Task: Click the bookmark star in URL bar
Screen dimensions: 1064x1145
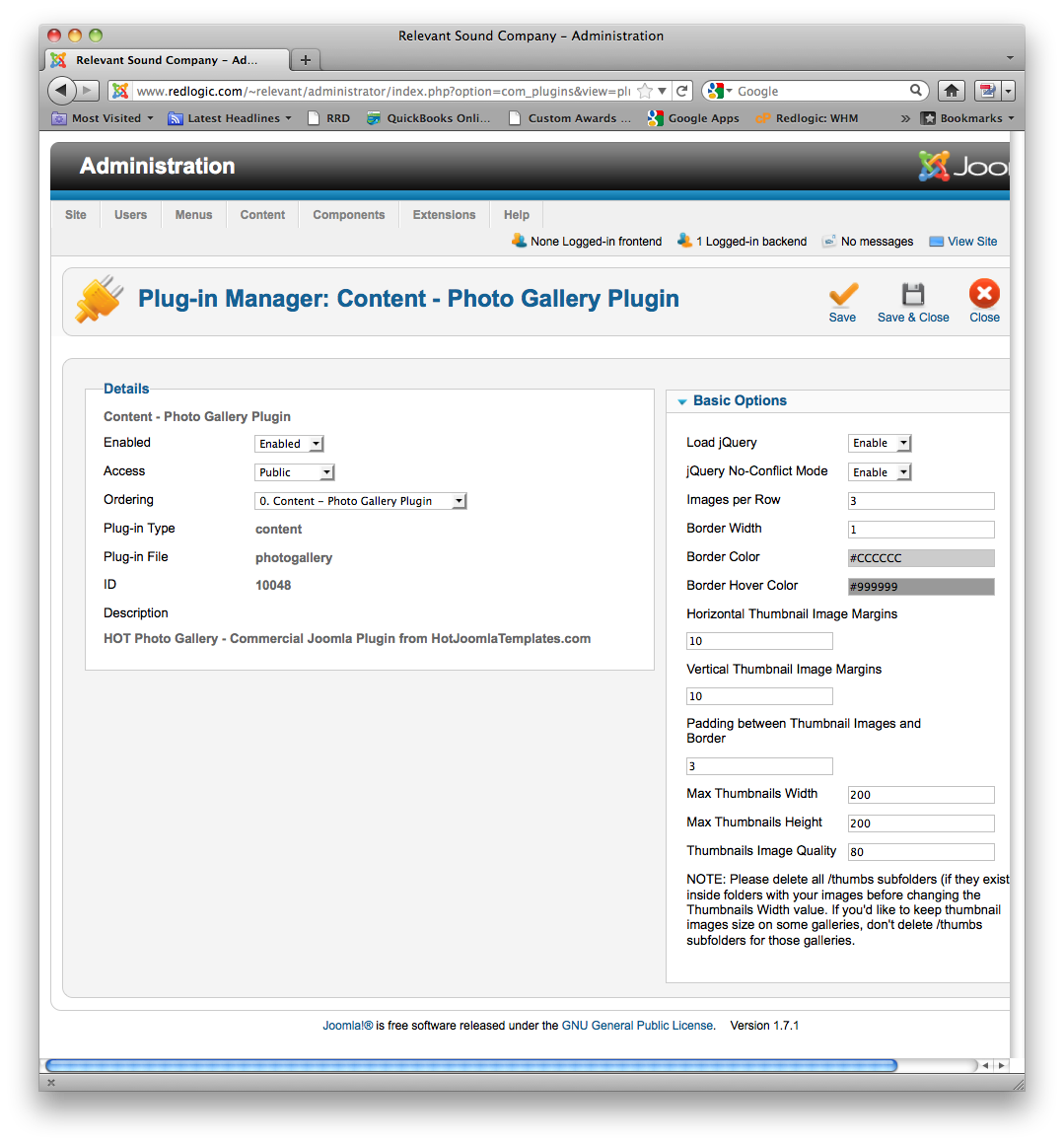Action: click(644, 91)
